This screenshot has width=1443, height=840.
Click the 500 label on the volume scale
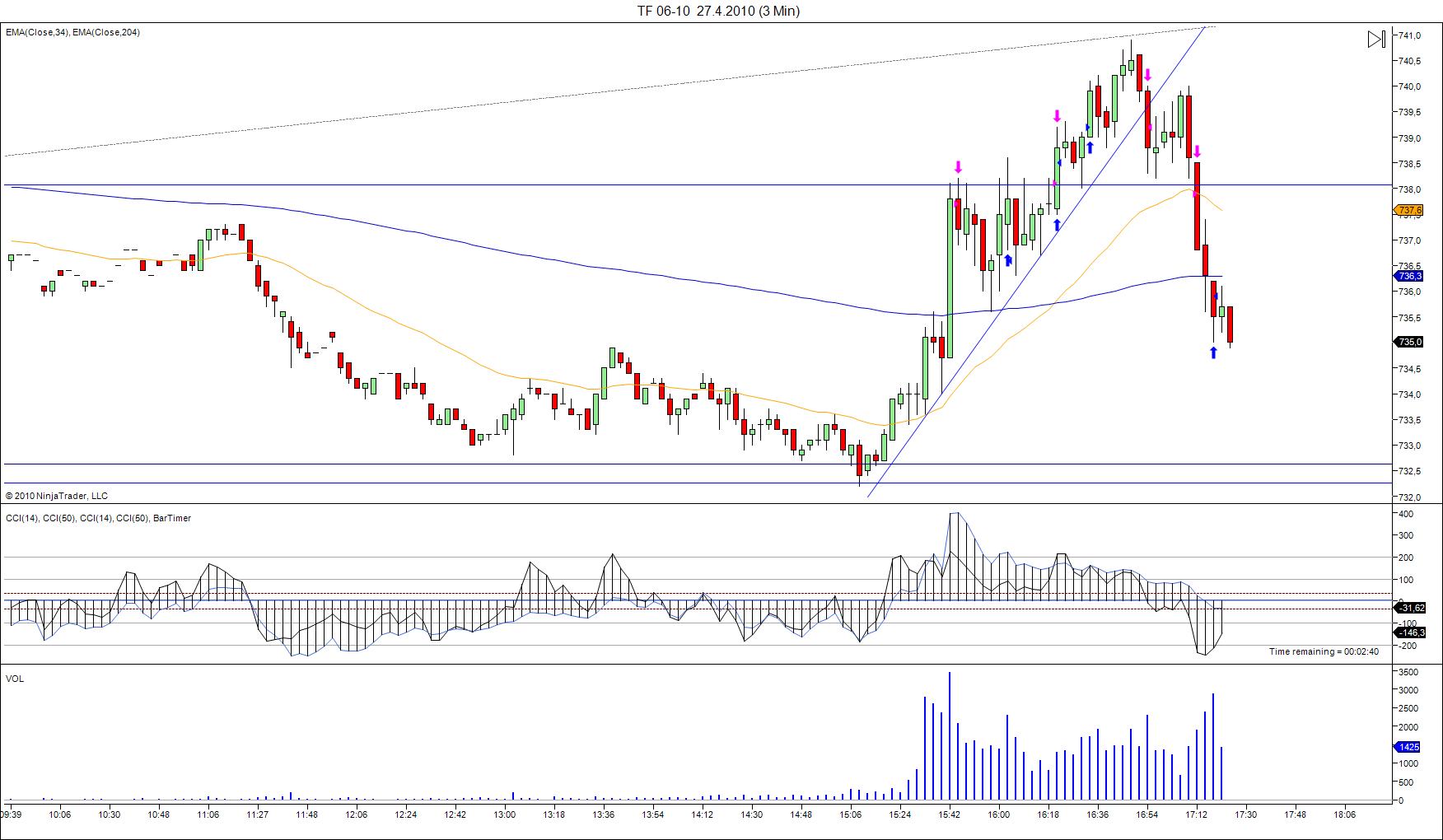pyautogui.click(x=1406, y=782)
